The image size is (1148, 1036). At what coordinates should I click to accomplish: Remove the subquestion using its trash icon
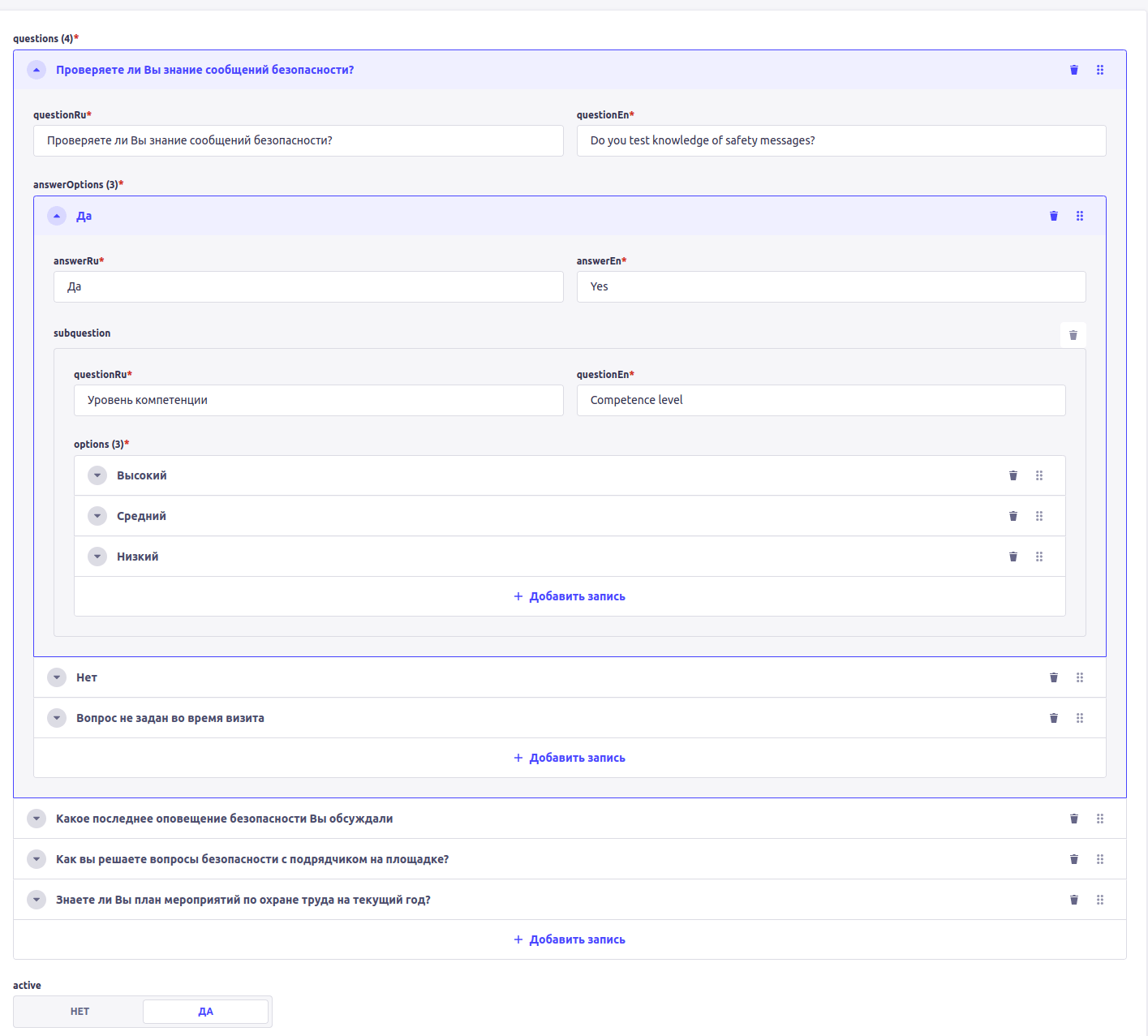pos(1073,335)
